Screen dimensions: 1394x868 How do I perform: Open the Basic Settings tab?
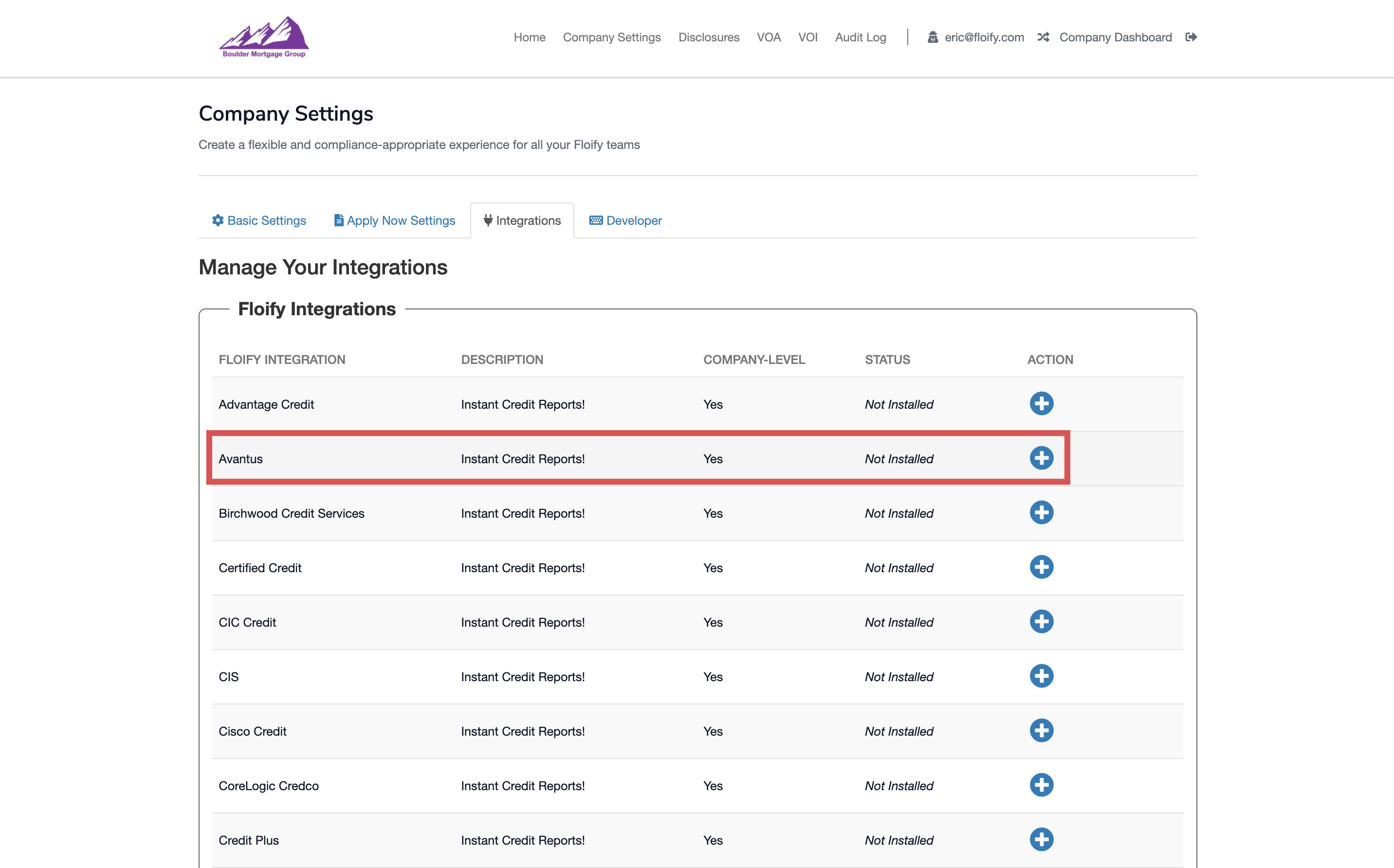(x=259, y=220)
